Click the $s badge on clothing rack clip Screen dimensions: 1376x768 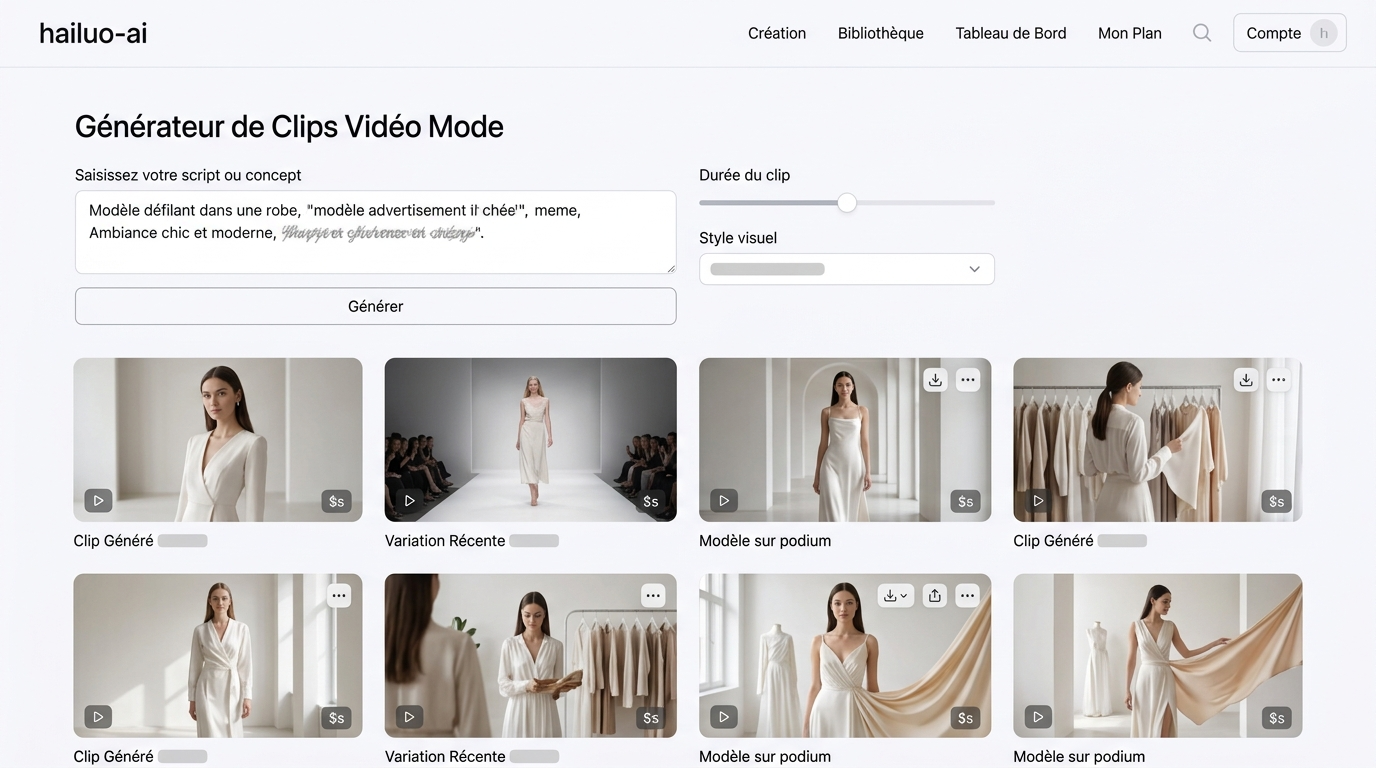pos(1277,501)
